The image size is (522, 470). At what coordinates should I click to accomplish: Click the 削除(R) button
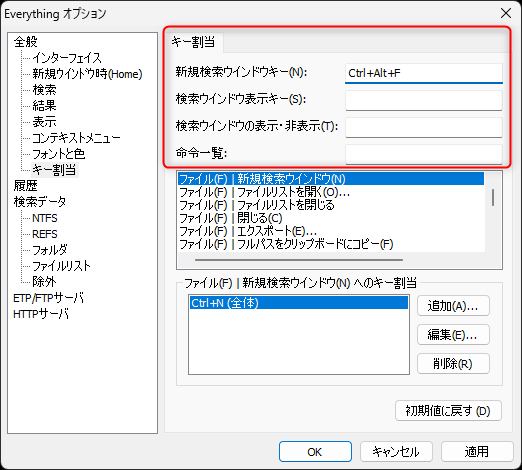(x=453, y=363)
